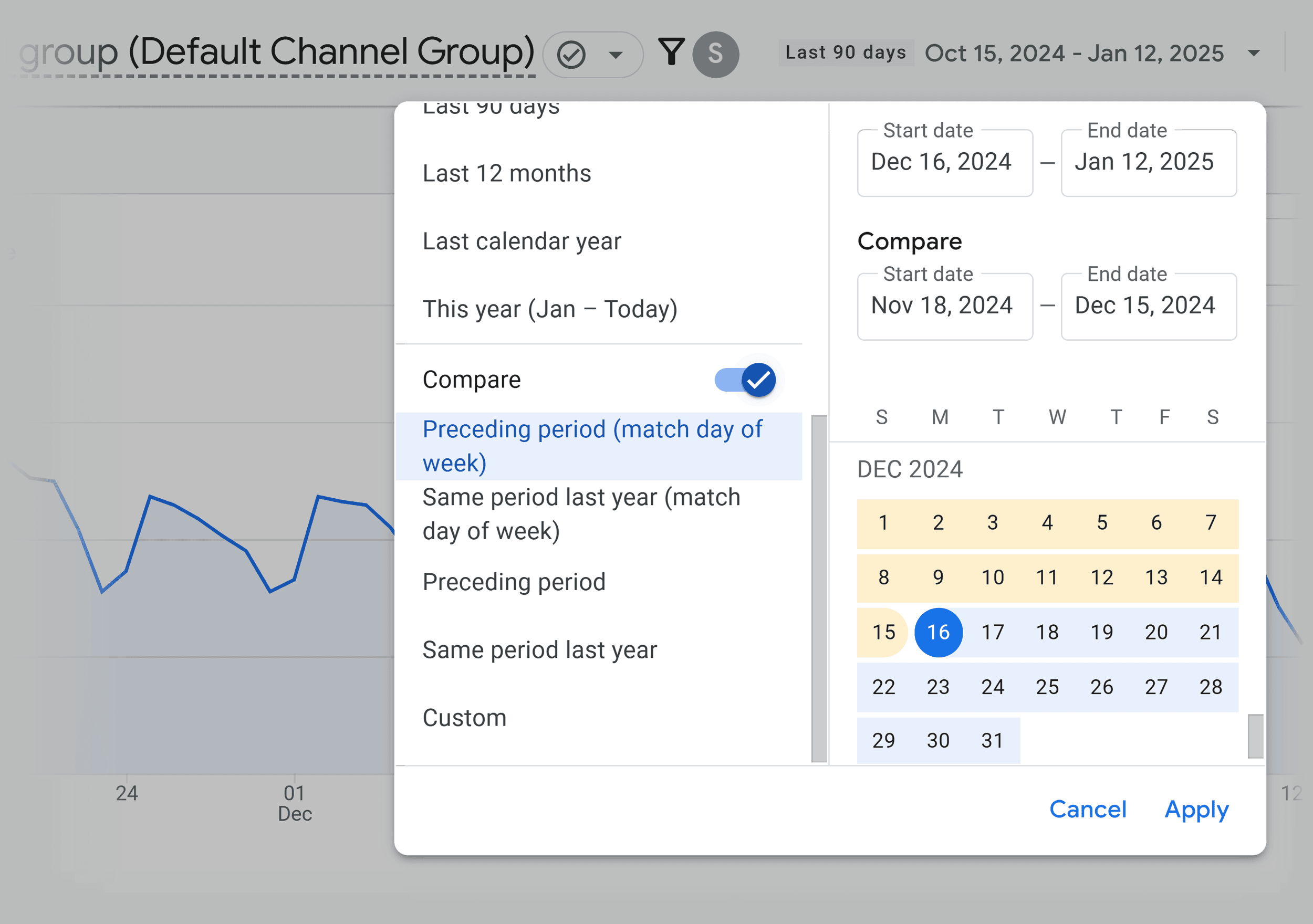Pick December 29 on the calendar

click(x=883, y=741)
